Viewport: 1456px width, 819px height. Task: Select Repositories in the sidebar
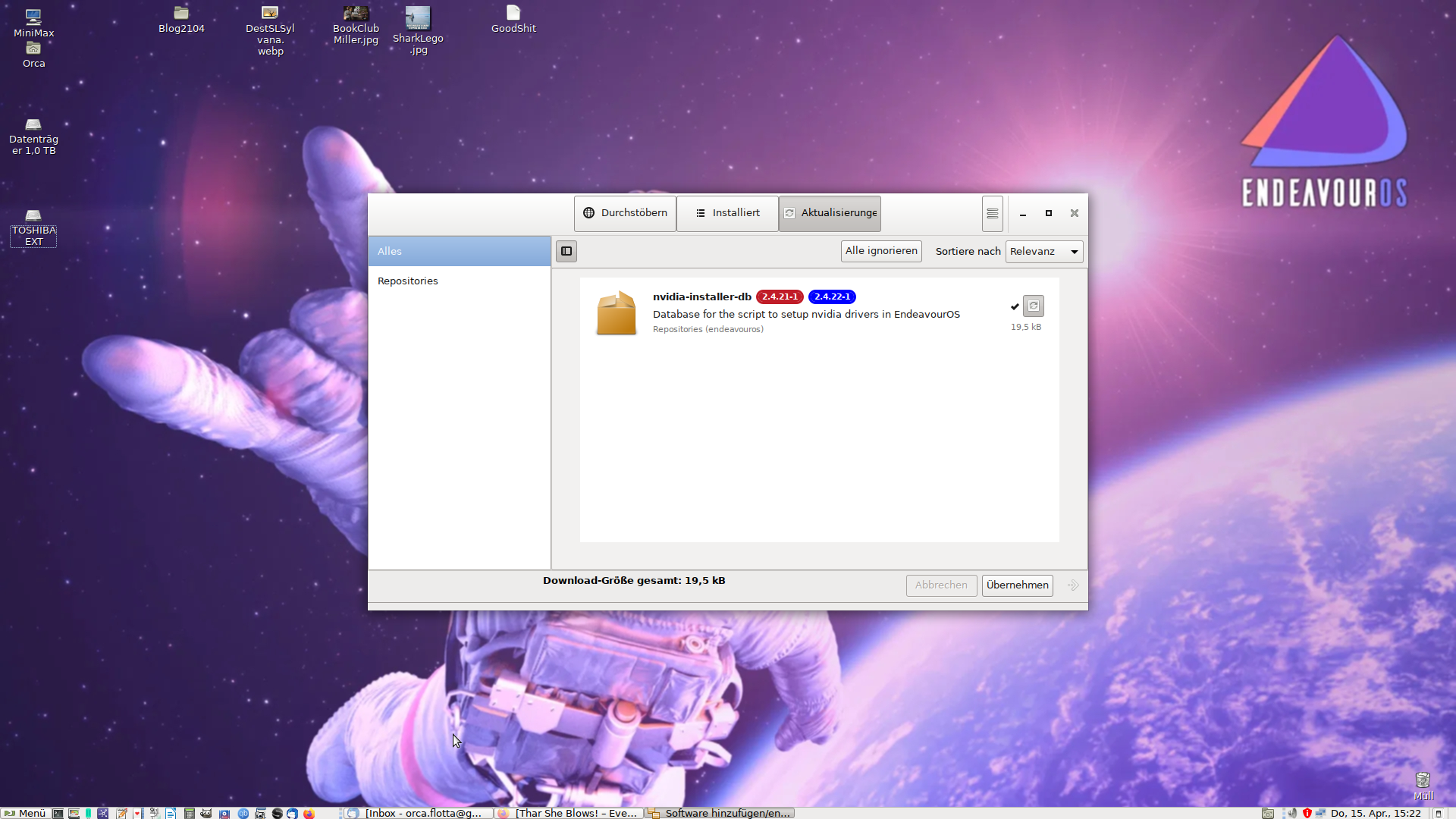coord(460,281)
